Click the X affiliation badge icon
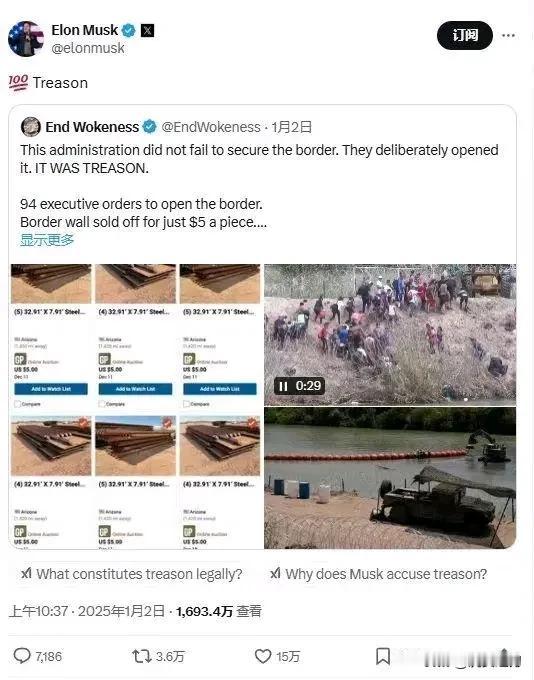The image size is (534, 680). click(147, 30)
